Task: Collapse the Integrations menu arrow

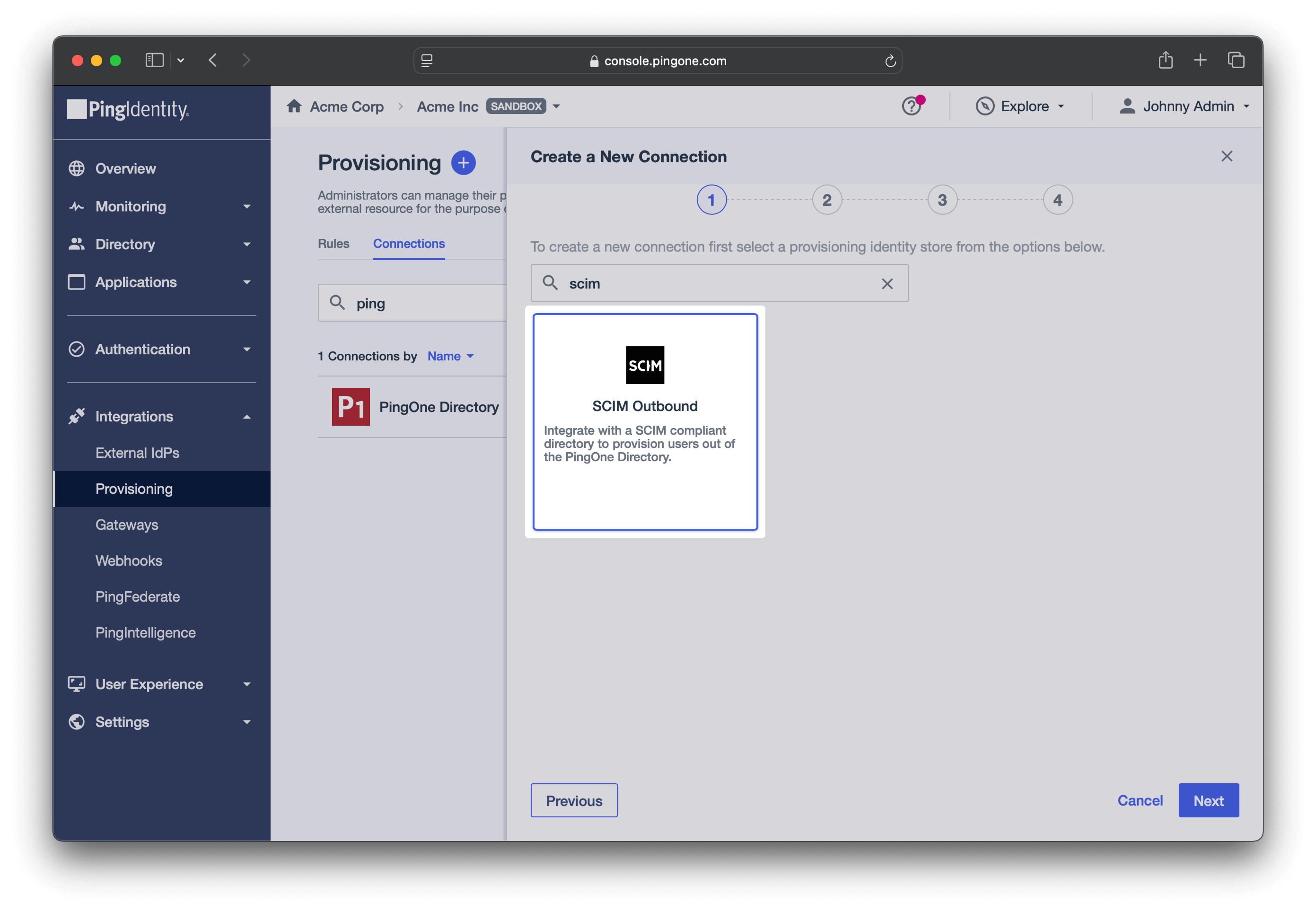Action: (246, 417)
